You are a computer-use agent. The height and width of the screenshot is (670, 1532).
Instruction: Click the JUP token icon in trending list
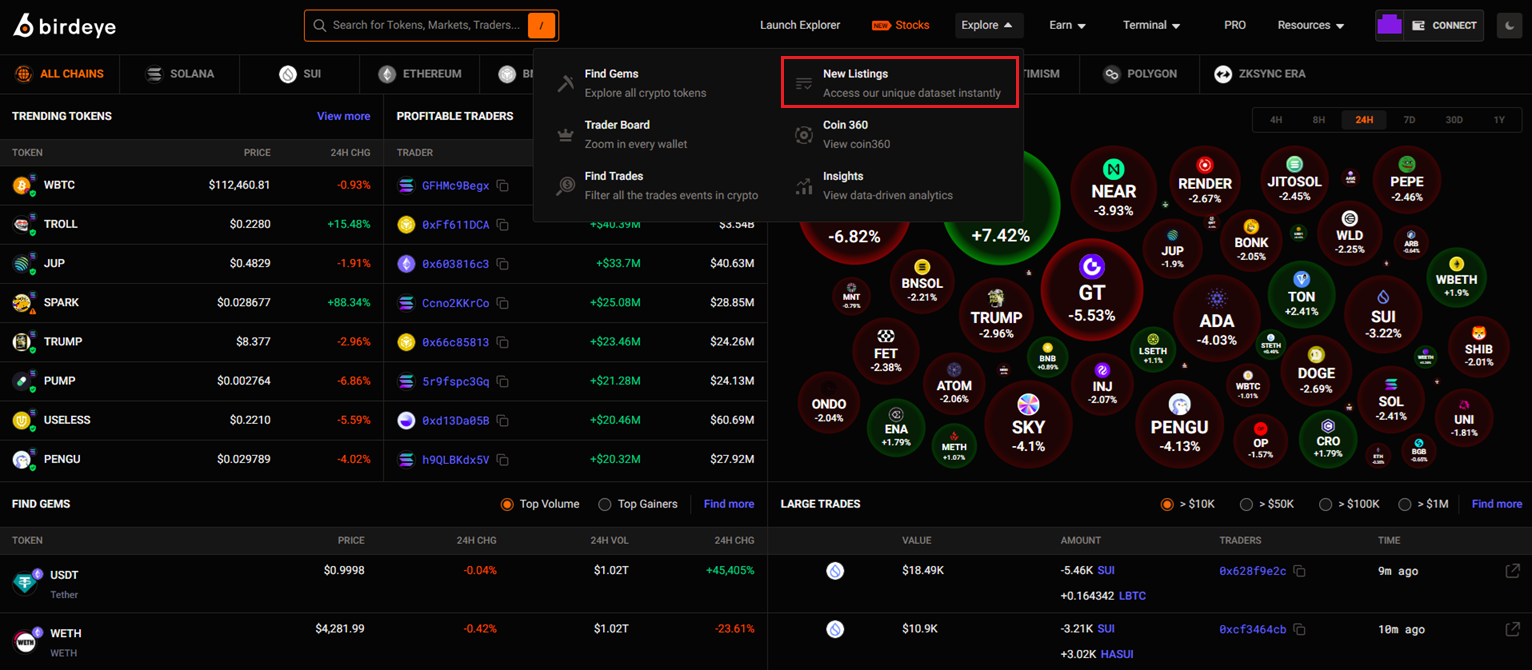pos(24,264)
